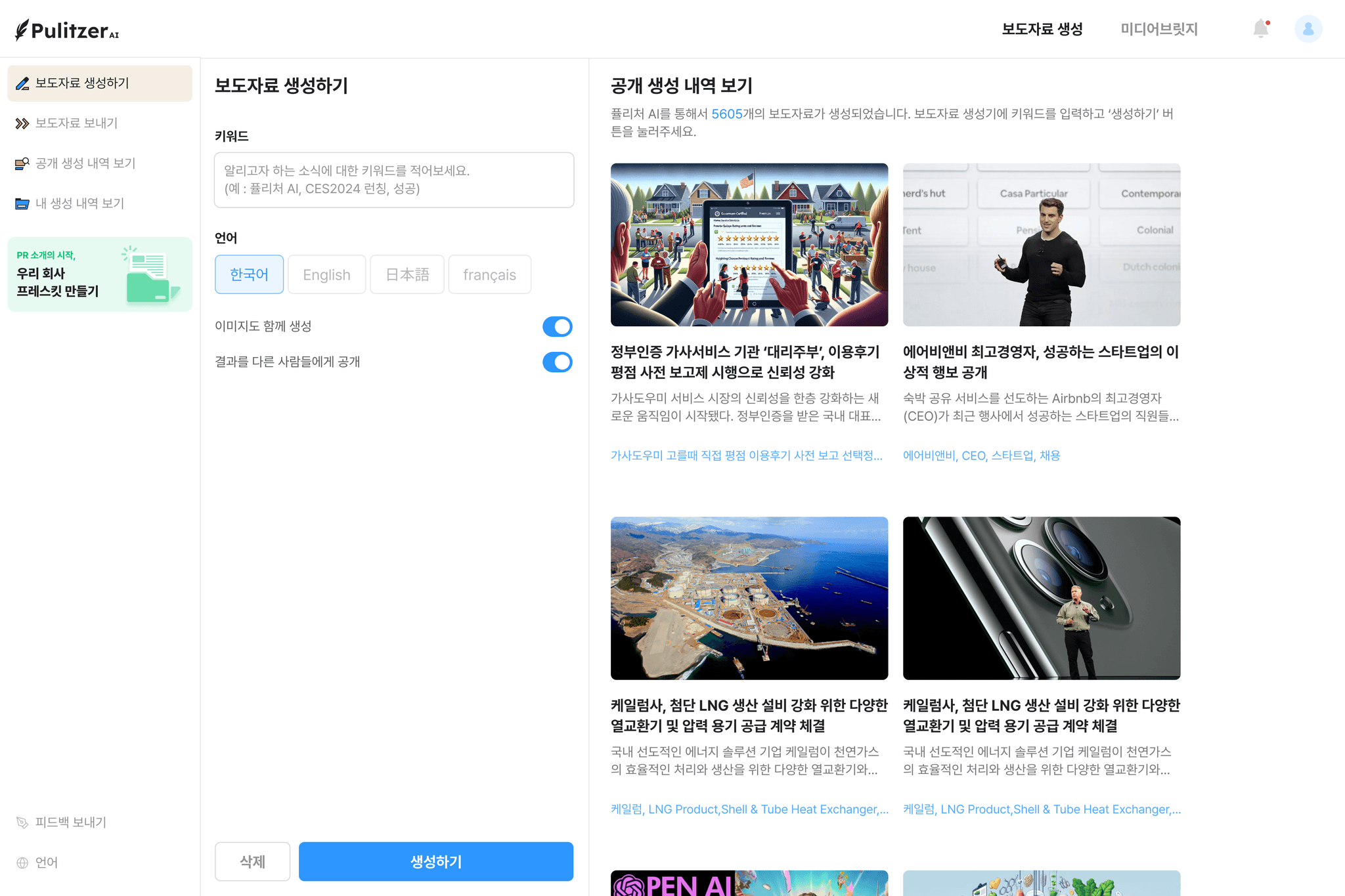Click the Pulitzer AI feather logo
Image resolution: width=1345 pixels, height=896 pixels.
[x=22, y=30]
